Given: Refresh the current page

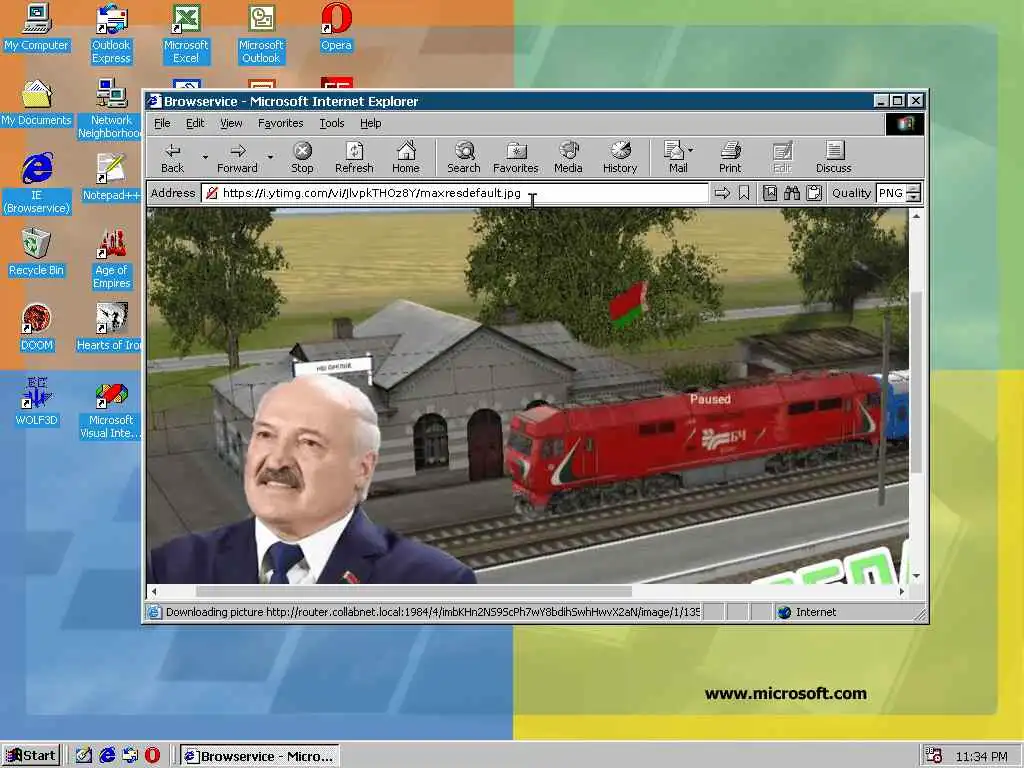Looking at the screenshot, I should [354, 157].
